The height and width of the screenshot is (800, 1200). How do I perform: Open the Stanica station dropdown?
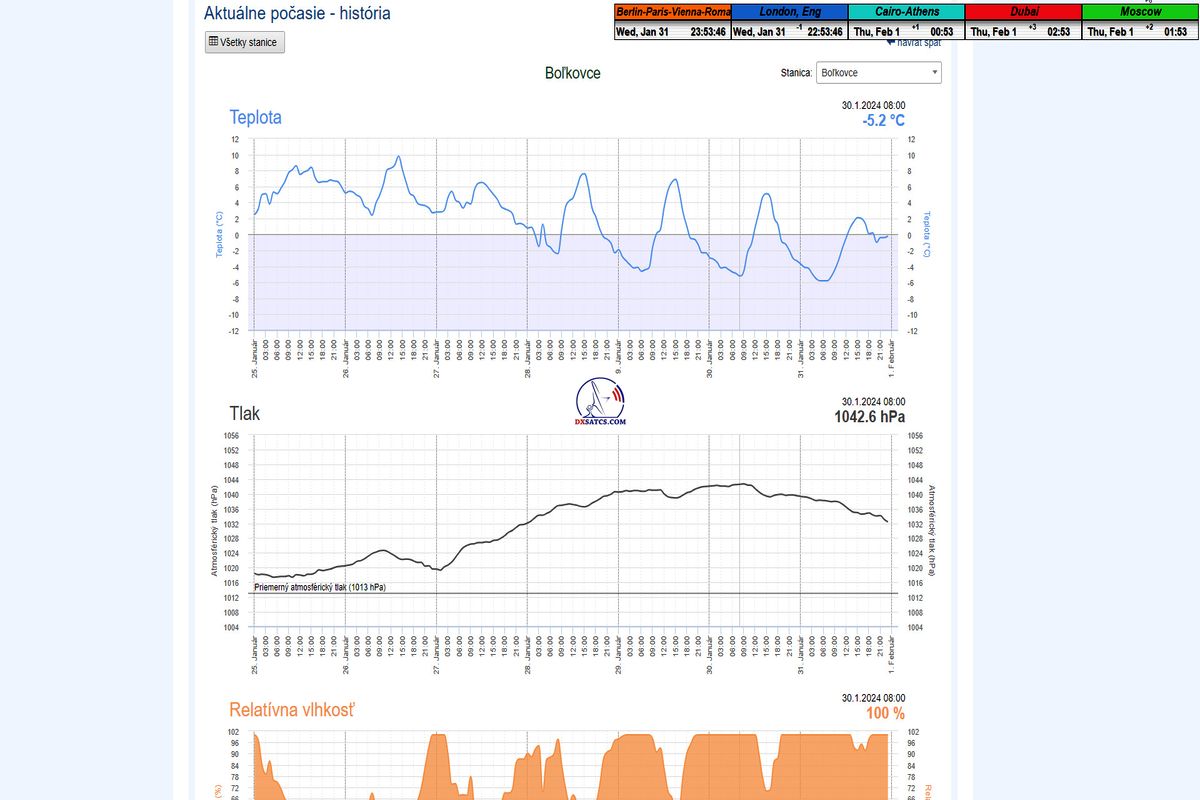[x=878, y=73]
